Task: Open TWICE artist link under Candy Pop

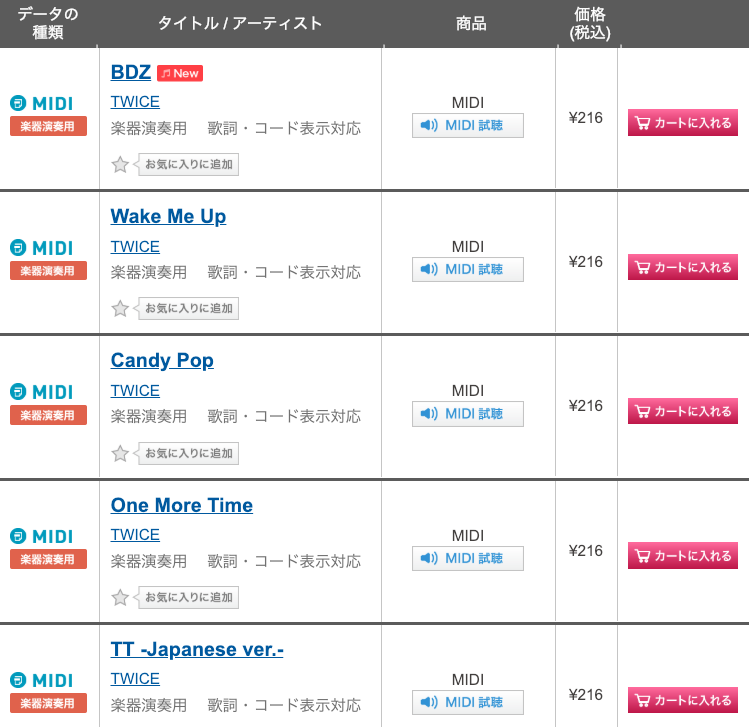Action: pyautogui.click(x=135, y=391)
